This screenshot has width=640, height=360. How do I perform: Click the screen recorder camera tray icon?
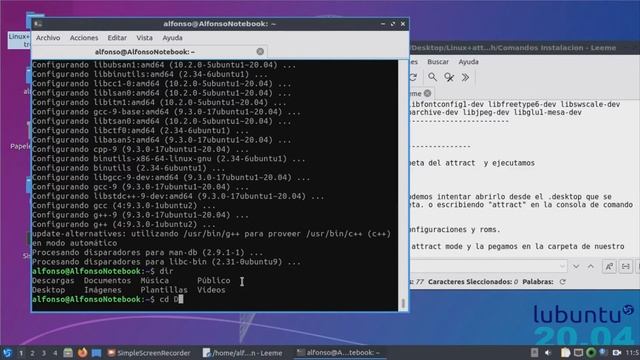(x=616, y=353)
